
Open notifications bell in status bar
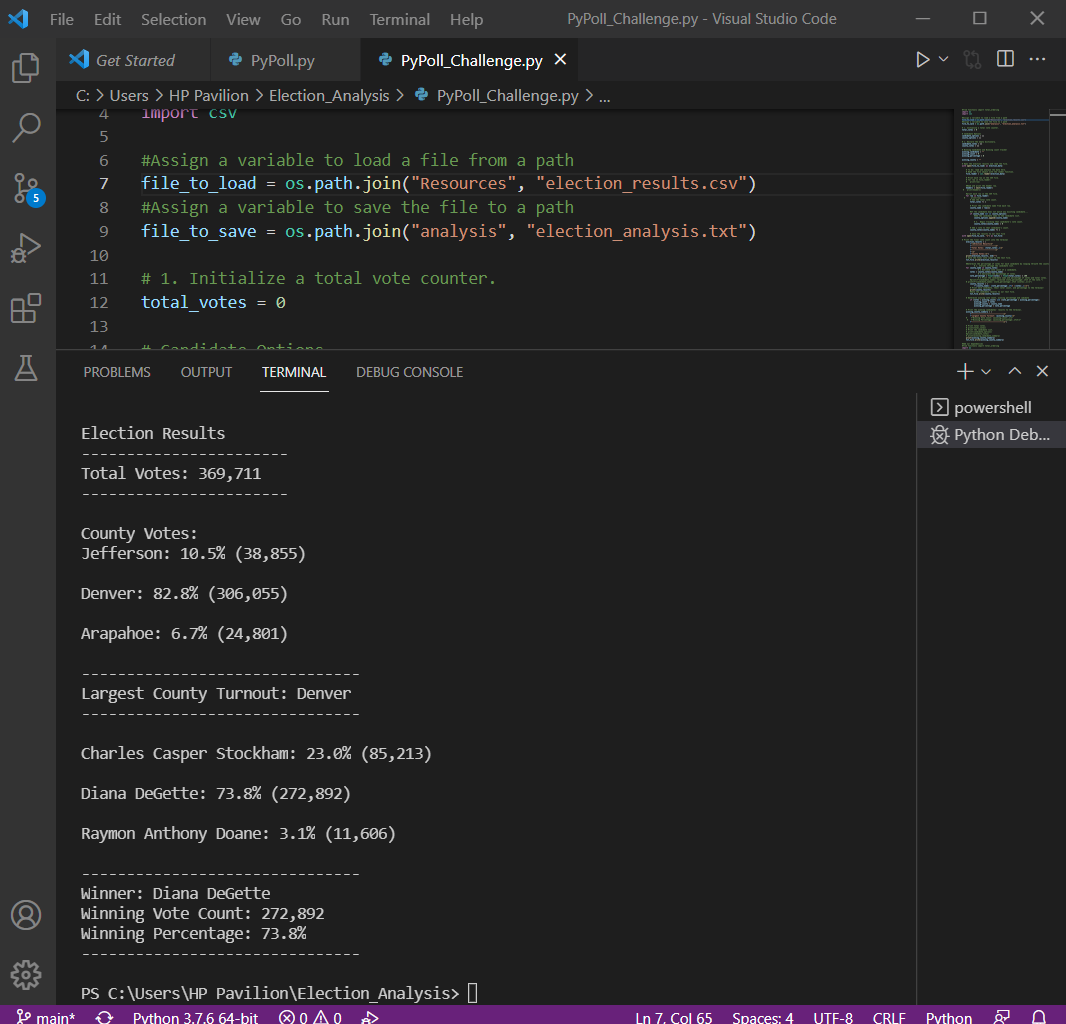tap(1039, 1017)
